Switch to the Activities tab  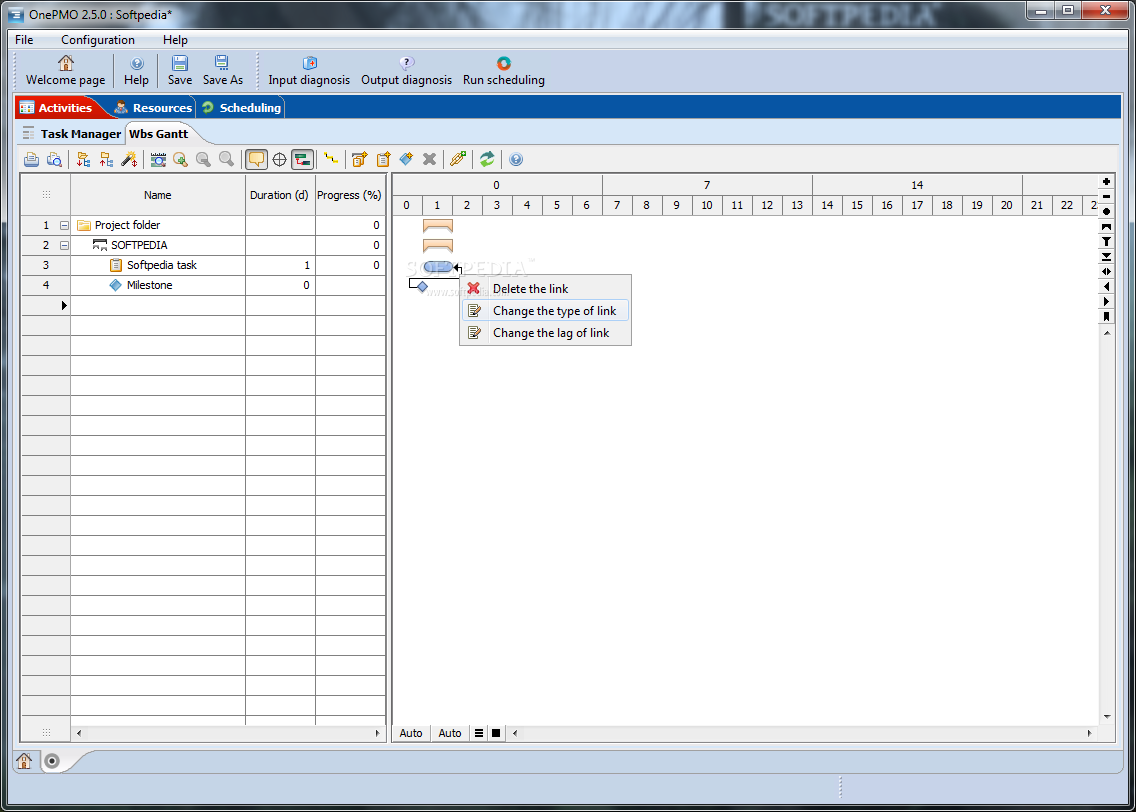(57, 108)
